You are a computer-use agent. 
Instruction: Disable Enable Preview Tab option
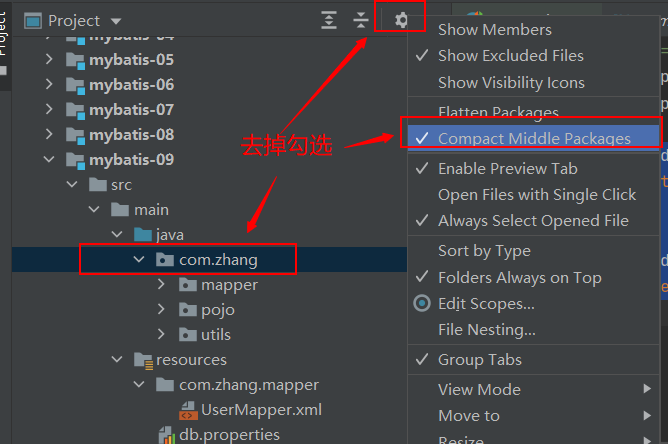pyautogui.click(x=533, y=169)
